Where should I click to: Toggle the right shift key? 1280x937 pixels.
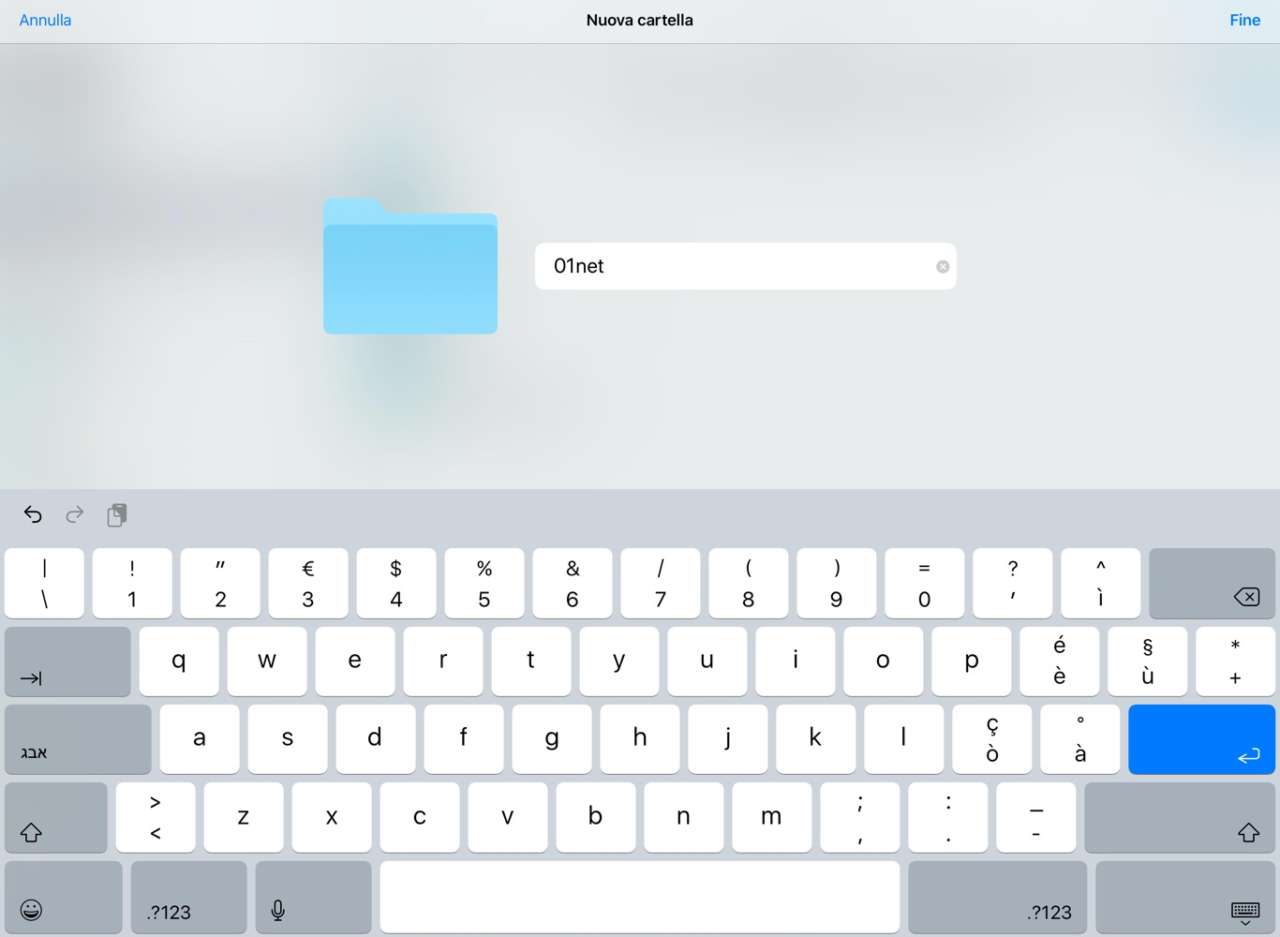tap(1180, 817)
